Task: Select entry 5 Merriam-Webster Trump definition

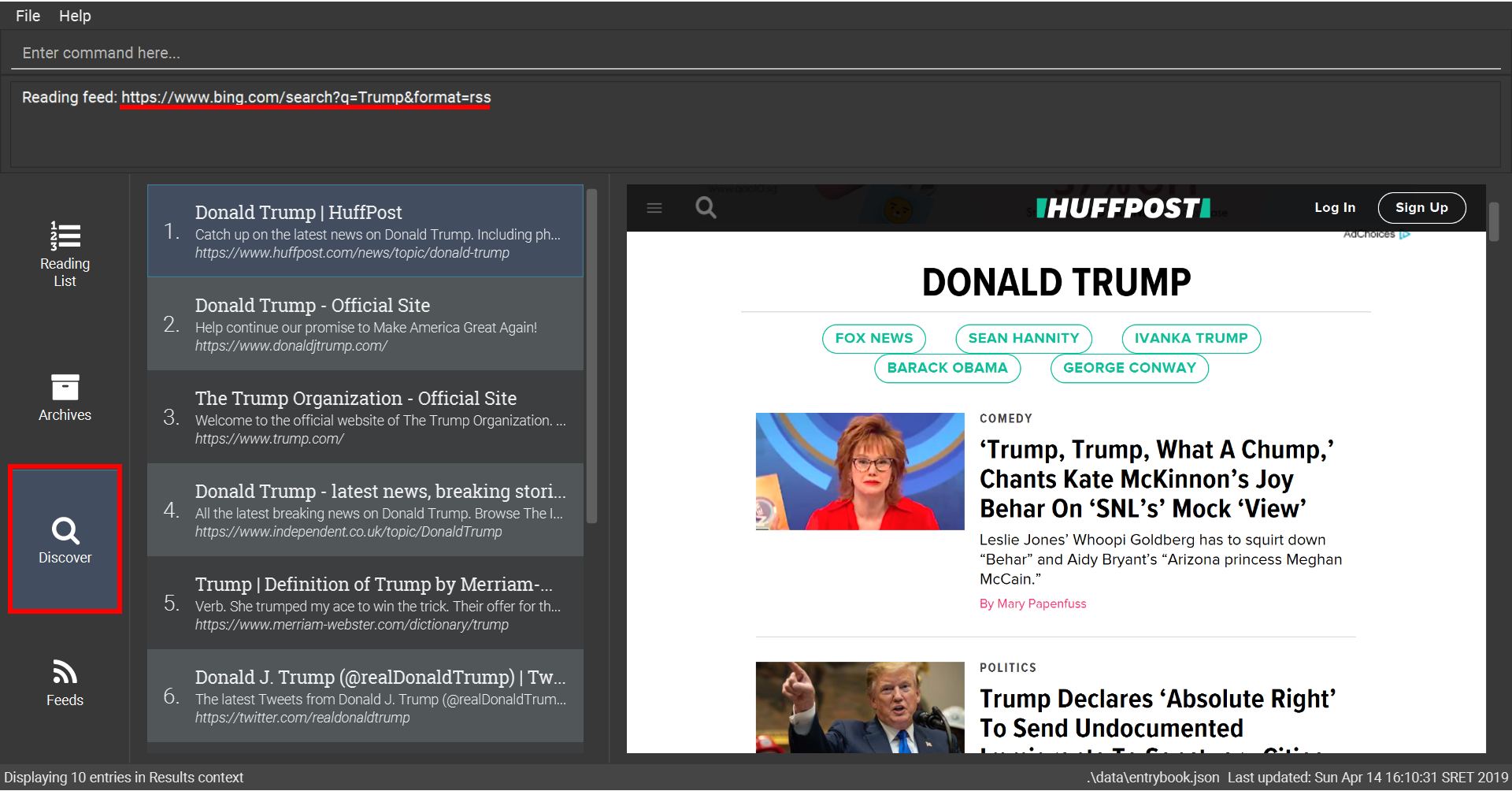Action: click(x=365, y=603)
